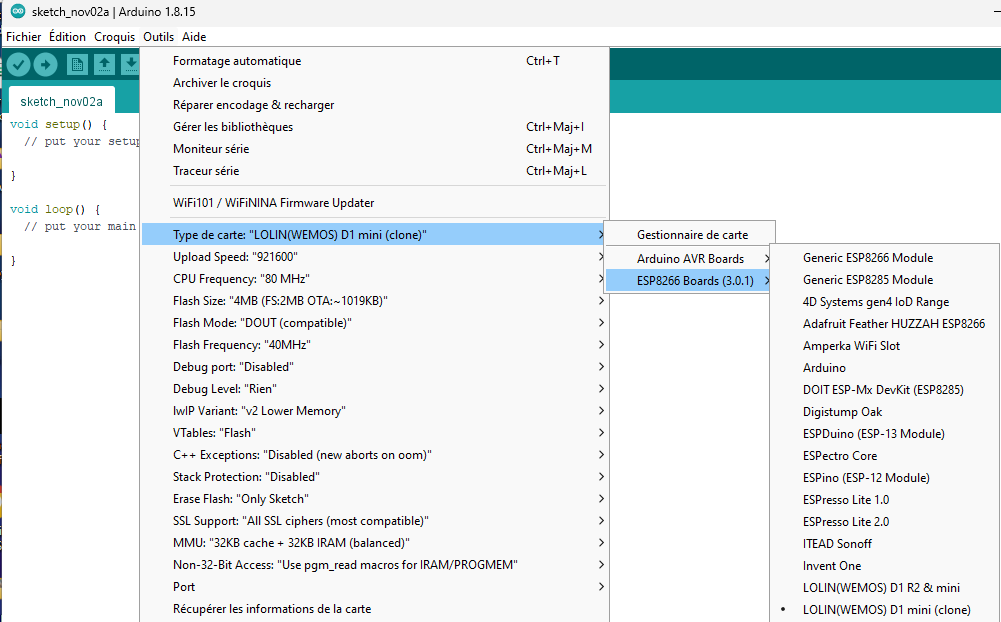Select ESPresso Lite 2.0
1001x622 pixels.
click(x=884, y=522)
